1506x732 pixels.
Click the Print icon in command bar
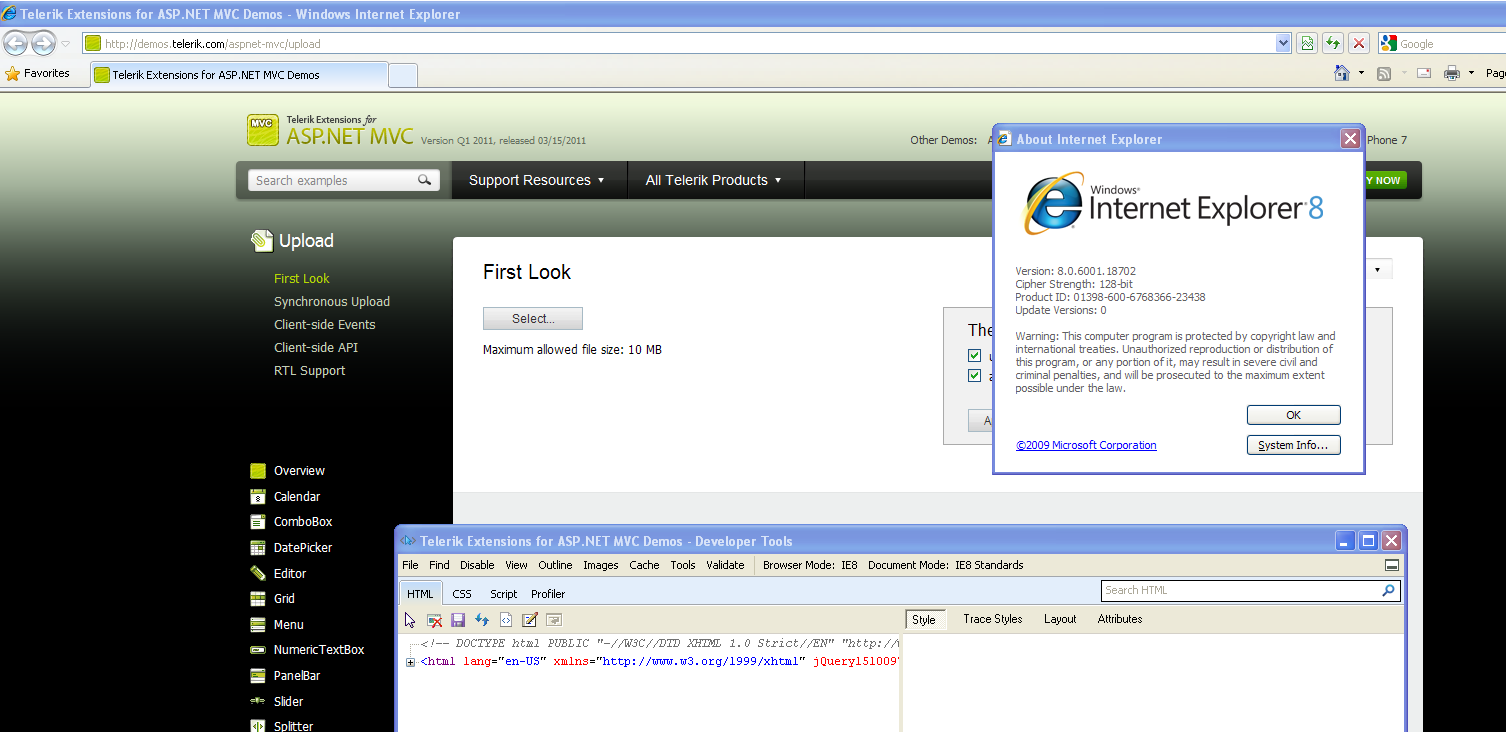tap(1452, 73)
